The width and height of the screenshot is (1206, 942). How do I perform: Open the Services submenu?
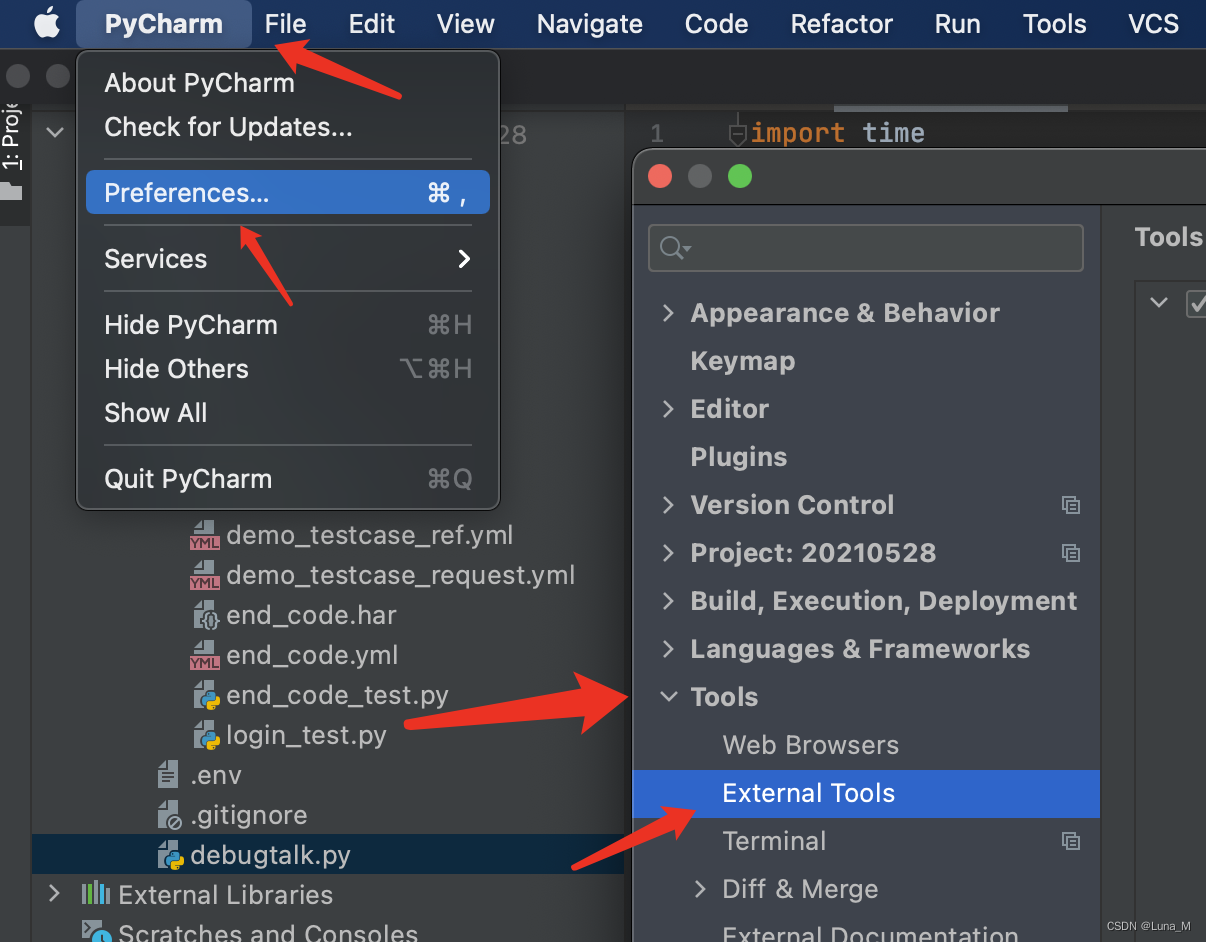[x=288, y=259]
